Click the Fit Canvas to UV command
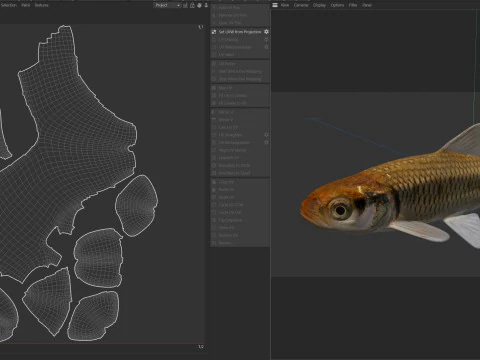480x360 pixels. coord(233,103)
